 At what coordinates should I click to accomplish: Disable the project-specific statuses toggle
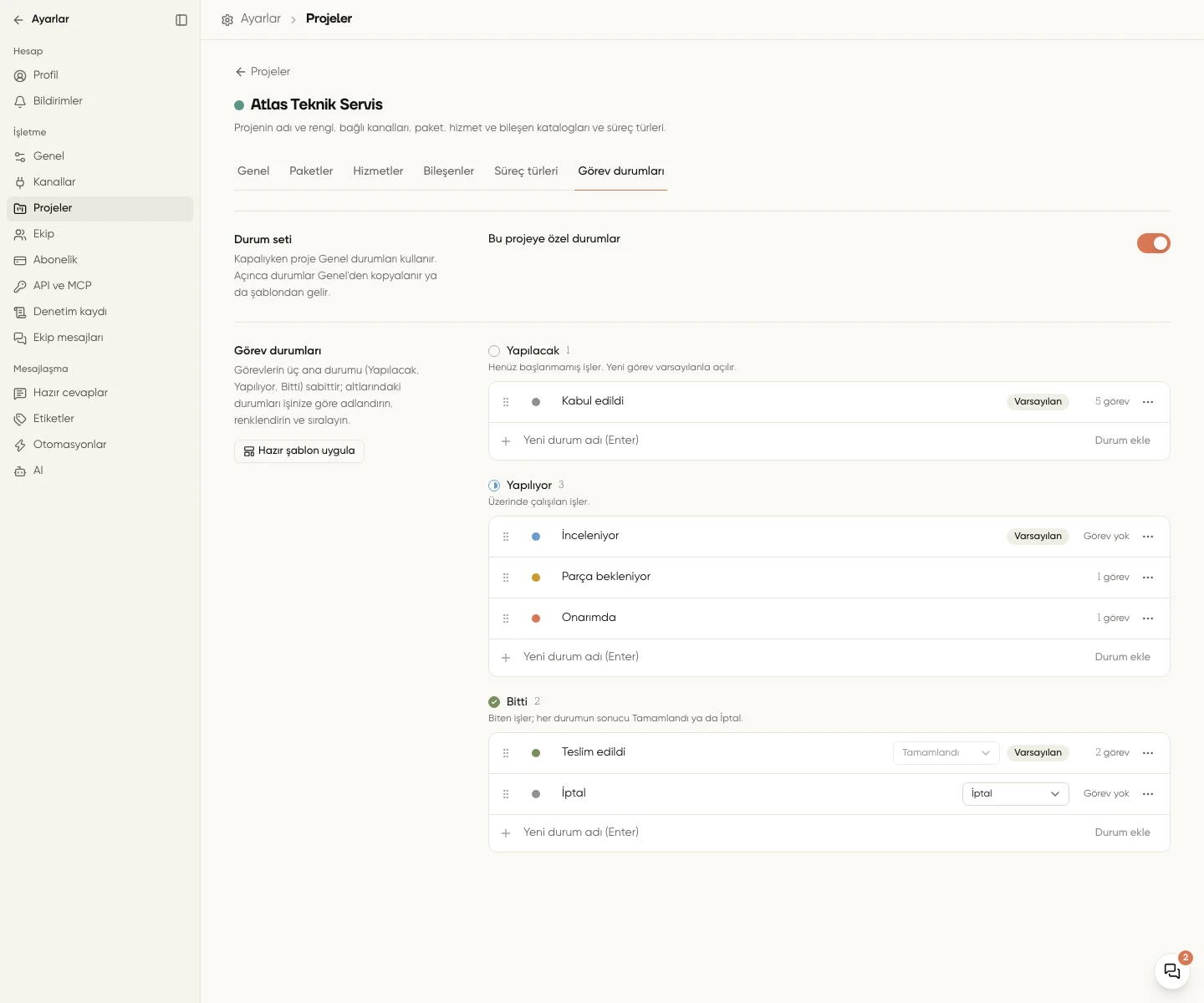(1154, 243)
